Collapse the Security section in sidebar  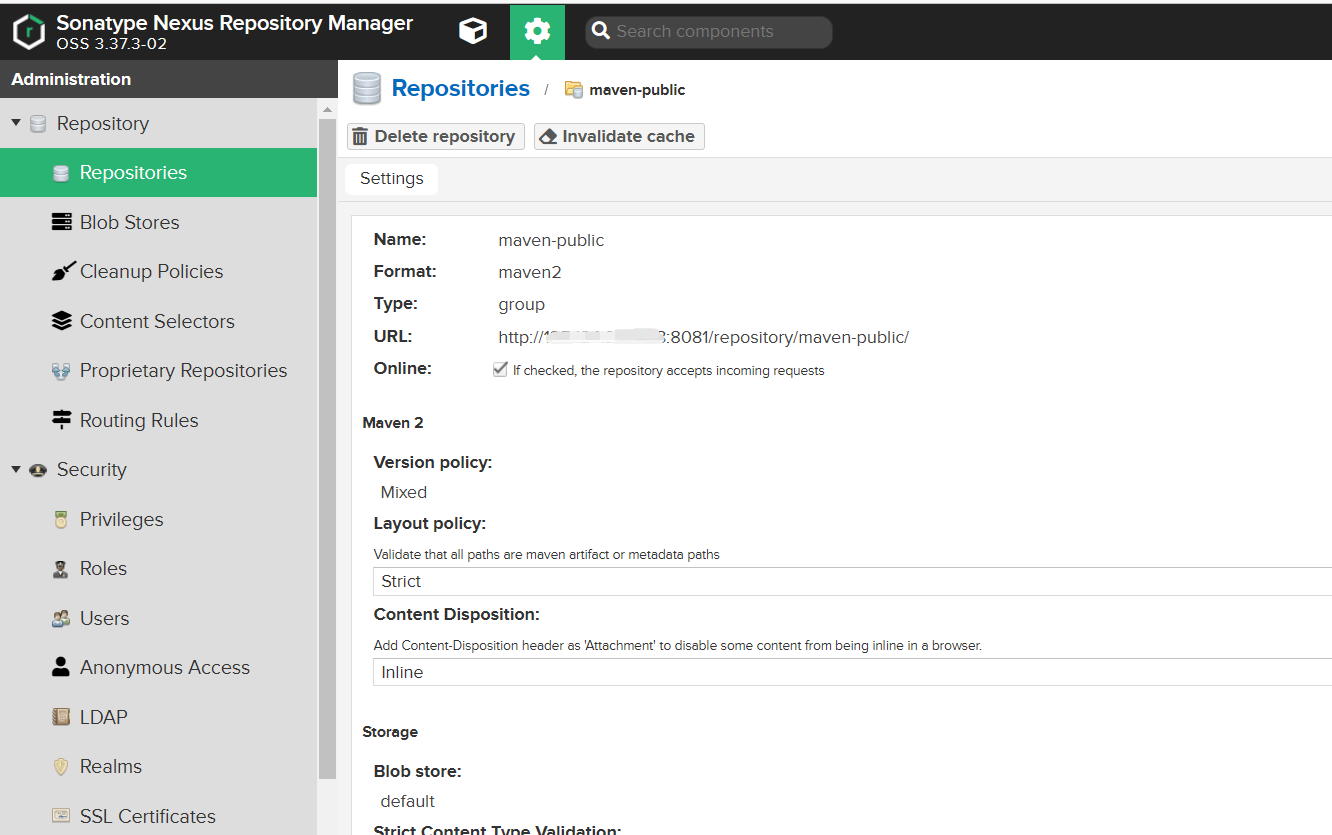16,469
